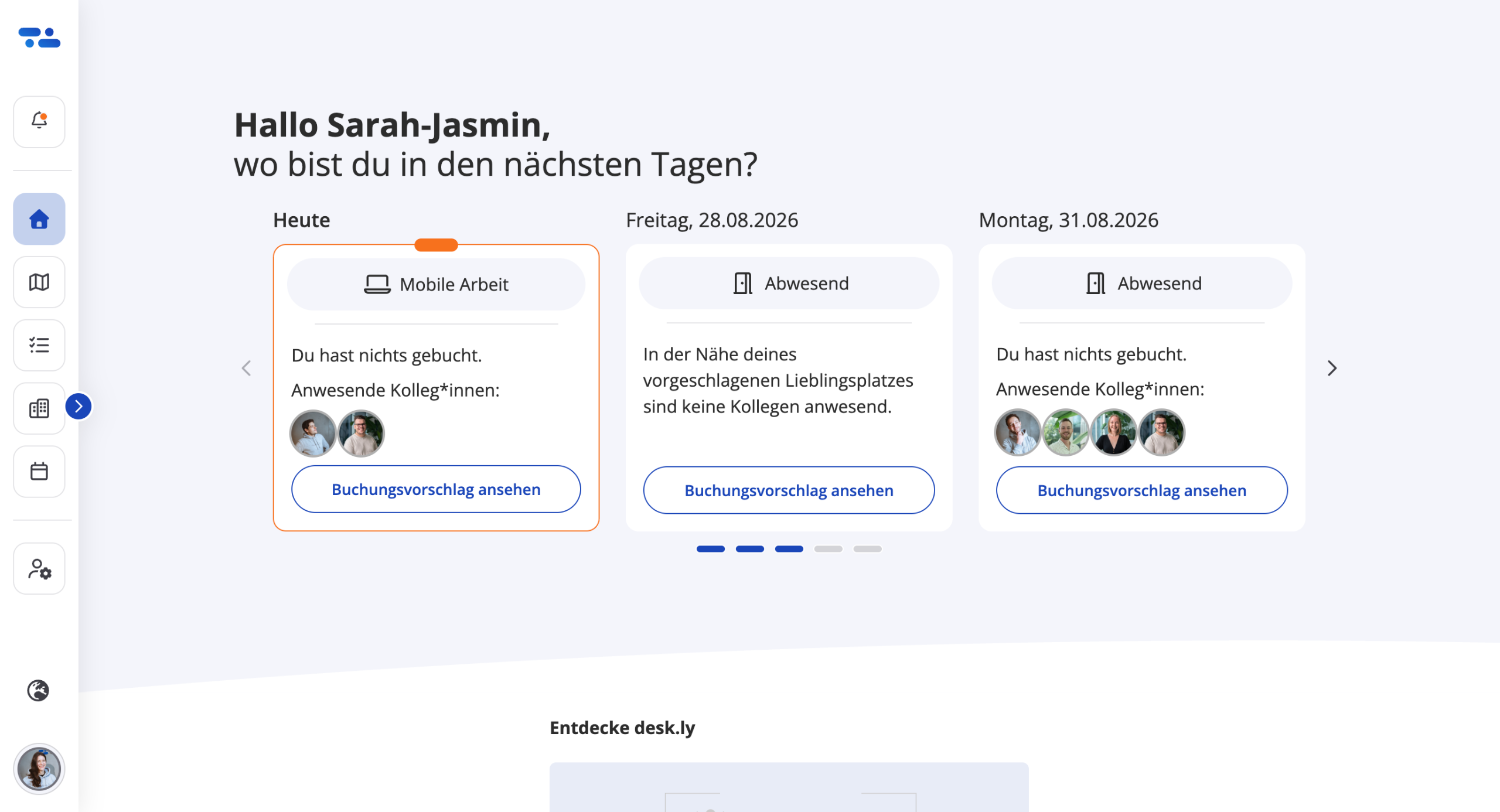This screenshot has height=812, width=1500.
Task: View booking suggestion for Heute
Action: pos(436,489)
